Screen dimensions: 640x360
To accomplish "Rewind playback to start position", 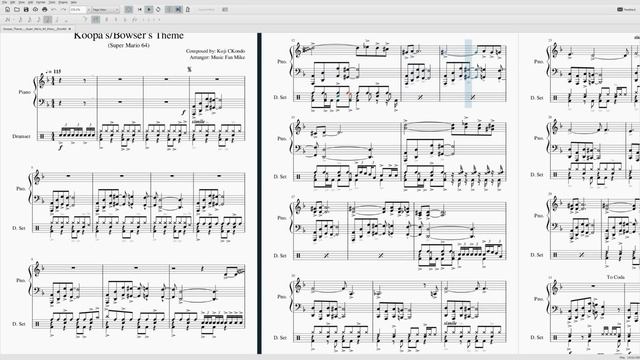I will tap(140, 9).
